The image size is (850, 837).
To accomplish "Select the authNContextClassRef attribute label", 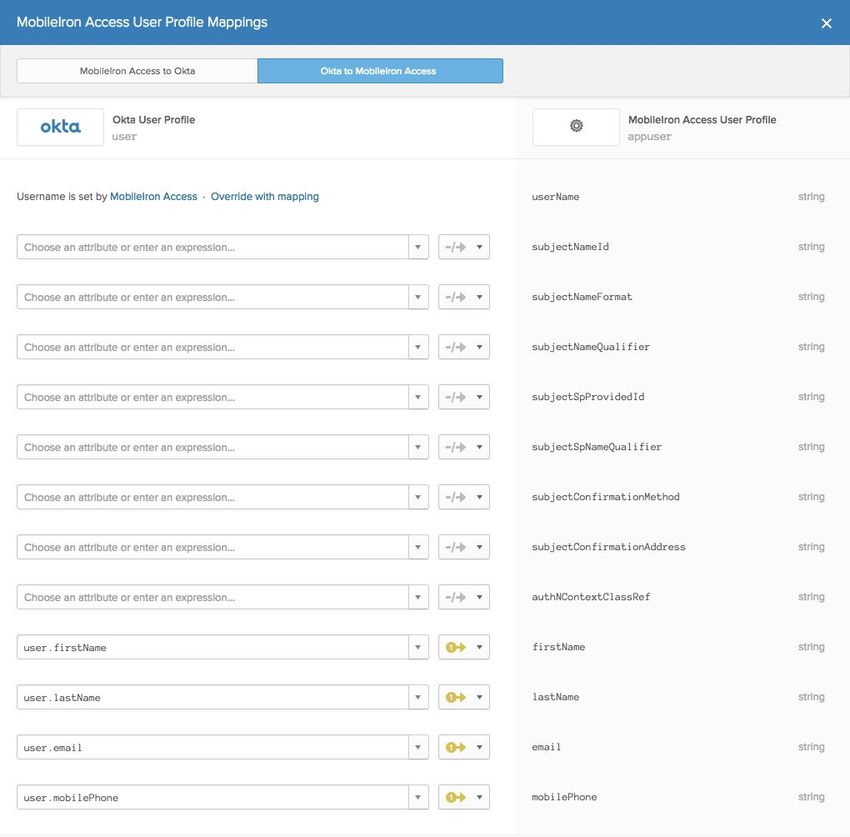I will [591, 597].
